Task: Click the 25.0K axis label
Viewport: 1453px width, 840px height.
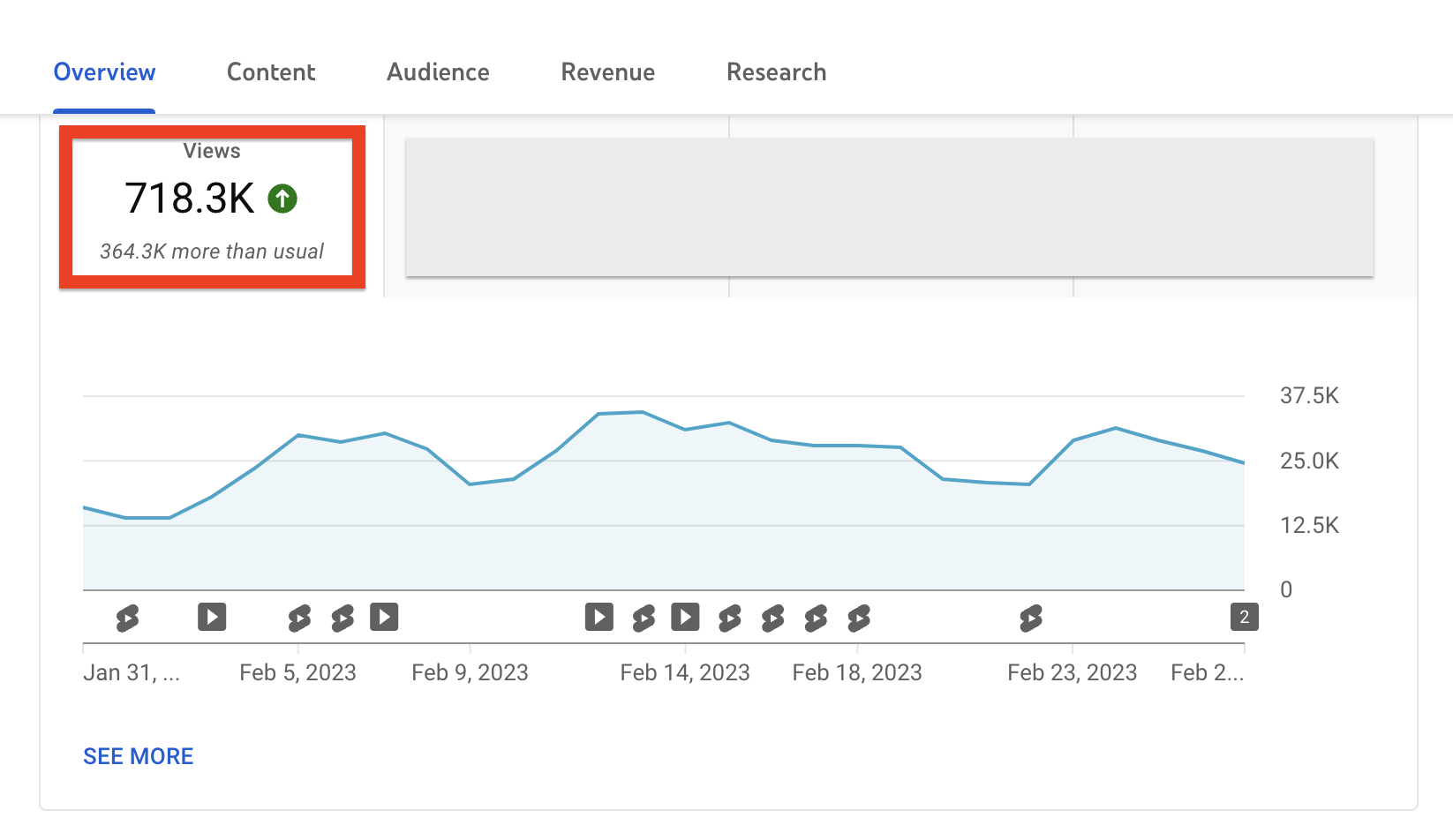Action: (1309, 461)
